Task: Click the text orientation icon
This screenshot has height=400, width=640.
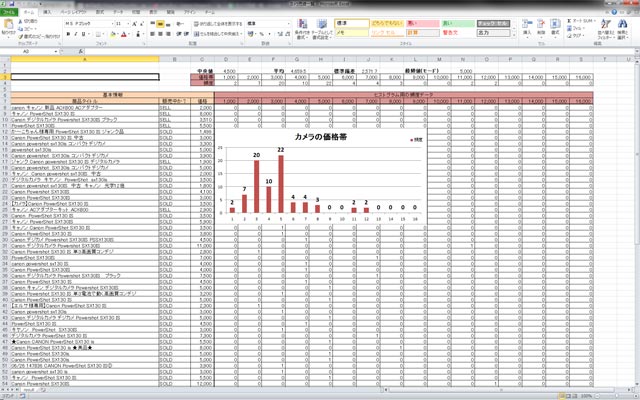Action: [180, 24]
